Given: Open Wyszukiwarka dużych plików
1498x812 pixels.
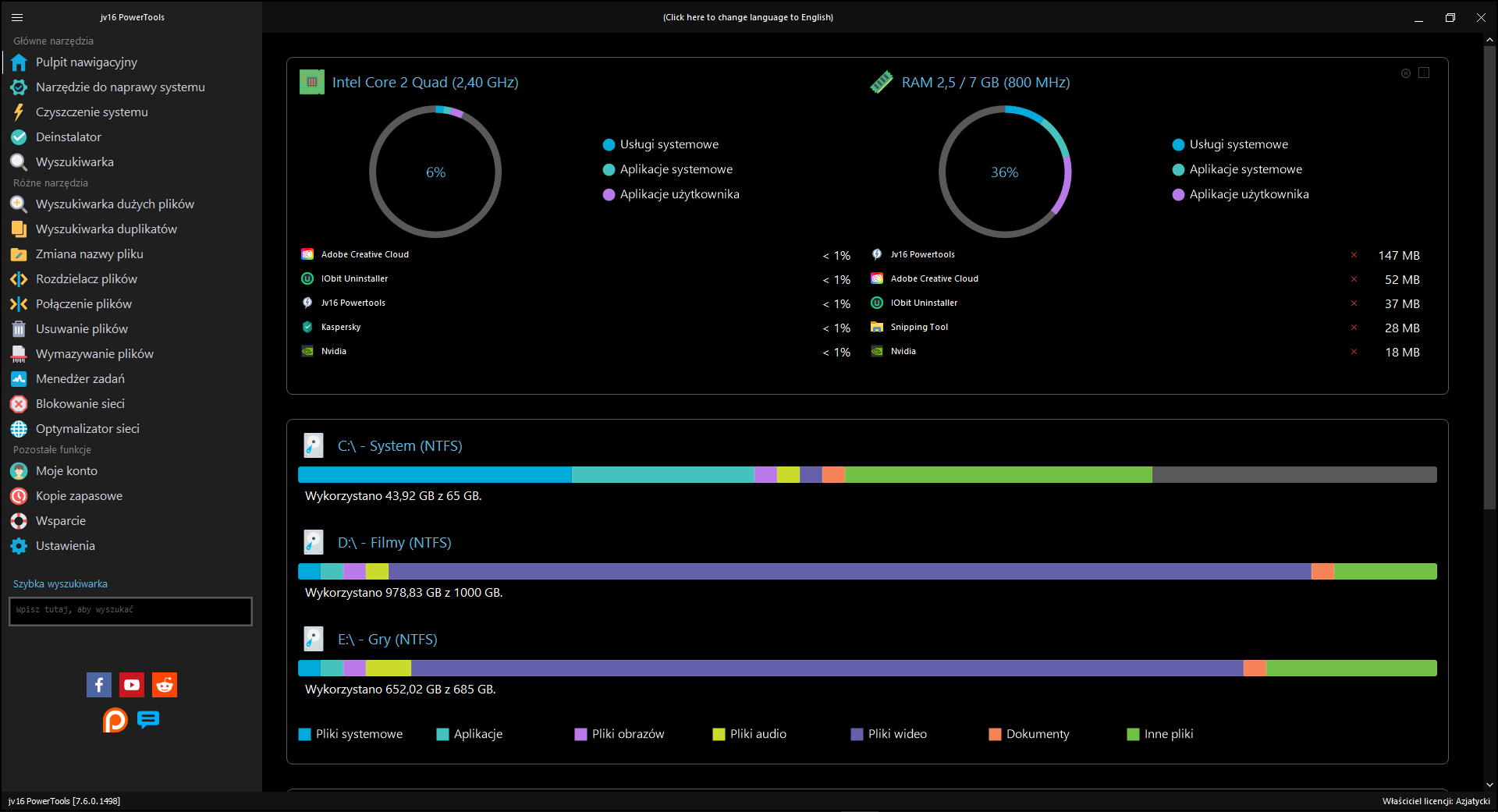Looking at the screenshot, I should coord(115,204).
